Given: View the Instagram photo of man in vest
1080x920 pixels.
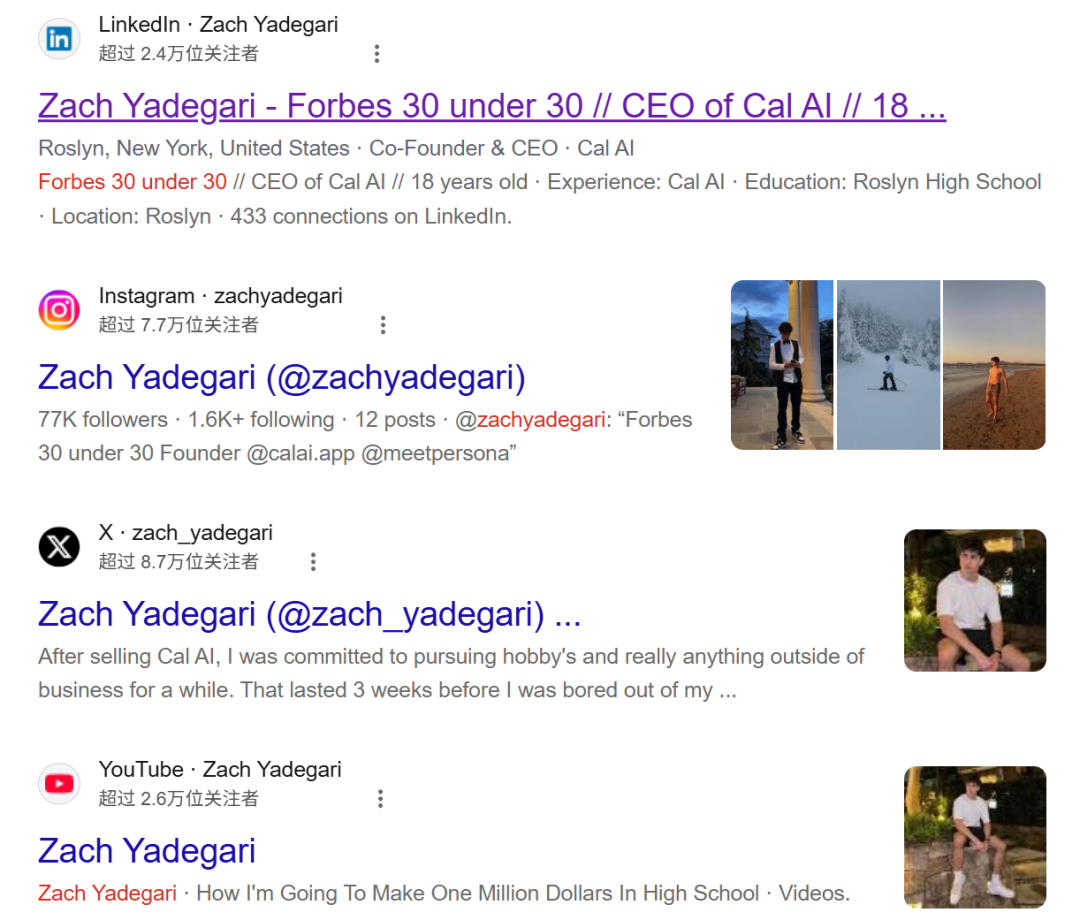Looking at the screenshot, I should 782,365.
